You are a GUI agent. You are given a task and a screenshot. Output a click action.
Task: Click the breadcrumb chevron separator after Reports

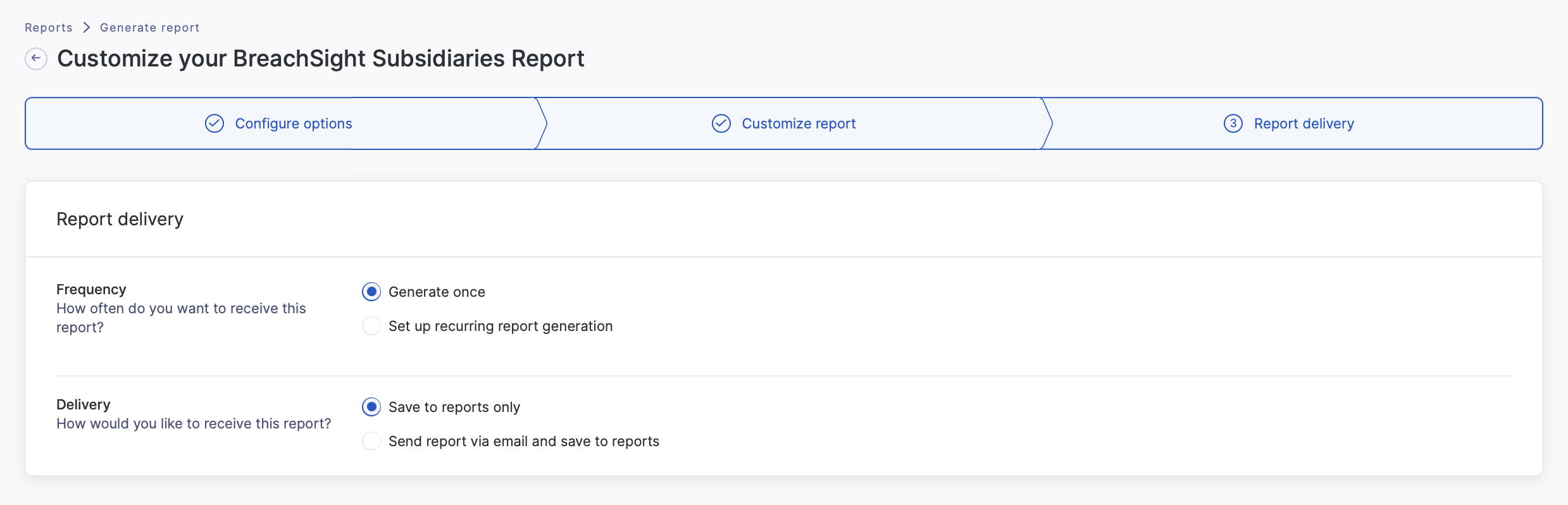pyautogui.click(x=87, y=27)
